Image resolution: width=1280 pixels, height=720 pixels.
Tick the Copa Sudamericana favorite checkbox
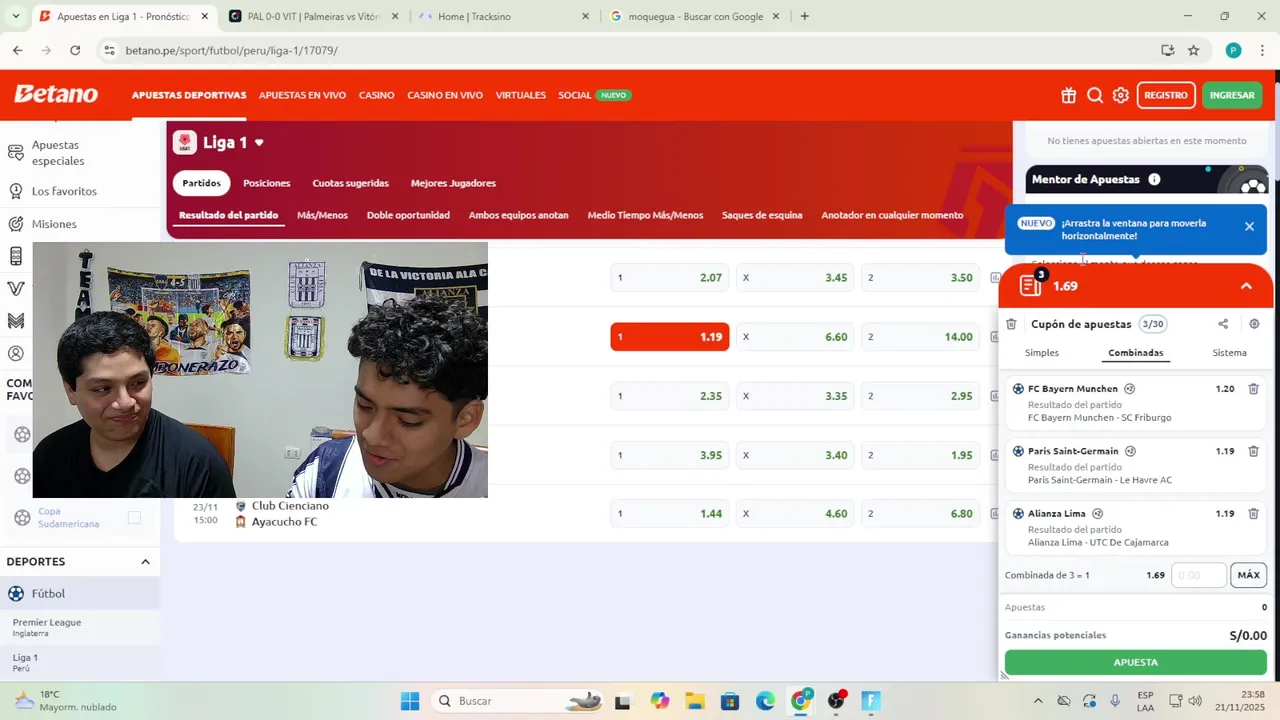[x=134, y=517]
